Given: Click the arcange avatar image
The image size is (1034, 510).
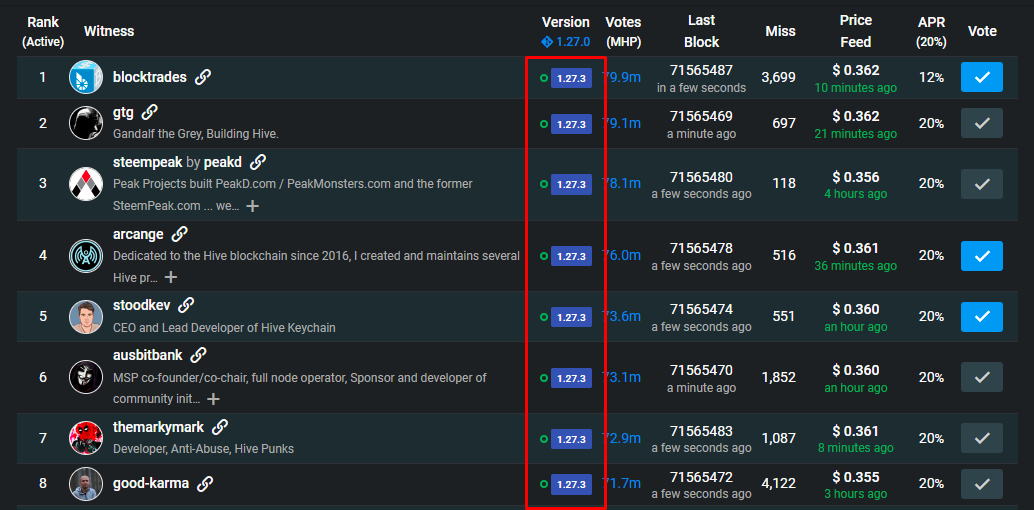Looking at the screenshot, I should click(x=86, y=255).
